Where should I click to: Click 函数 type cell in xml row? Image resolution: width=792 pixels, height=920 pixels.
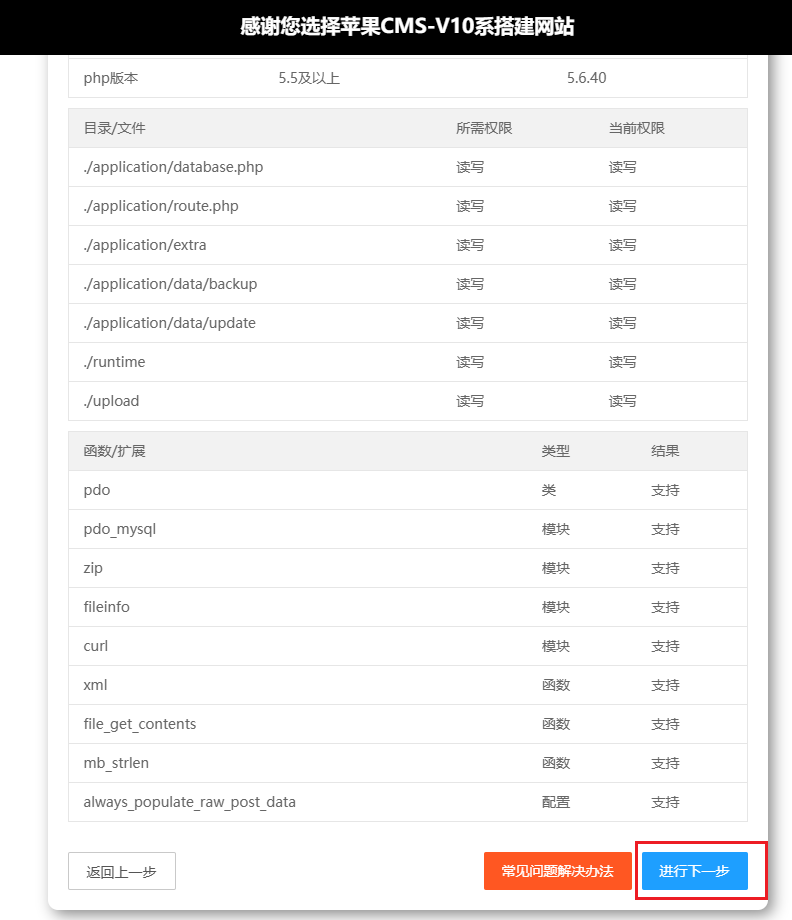click(x=556, y=685)
